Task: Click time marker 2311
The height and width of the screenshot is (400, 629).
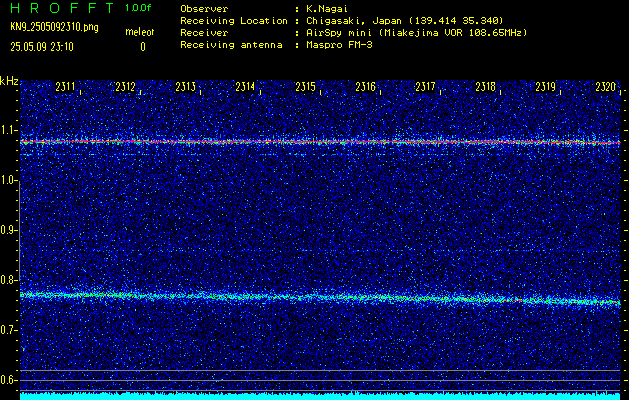Action: [65, 87]
